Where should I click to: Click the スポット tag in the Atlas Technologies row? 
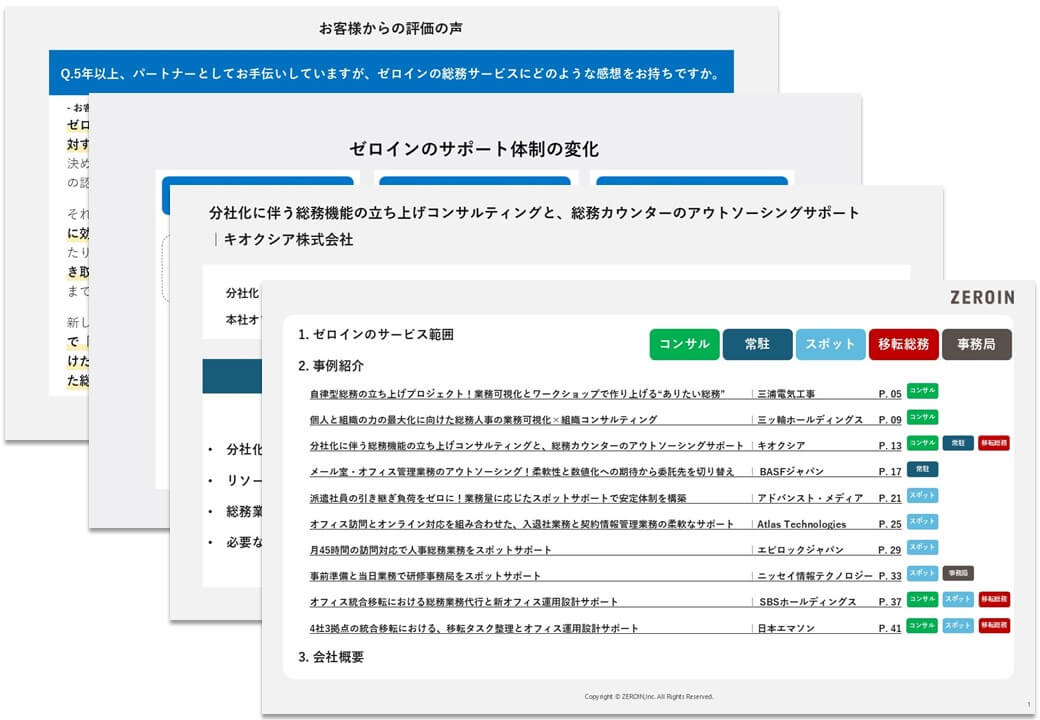pyautogui.click(x=922, y=521)
